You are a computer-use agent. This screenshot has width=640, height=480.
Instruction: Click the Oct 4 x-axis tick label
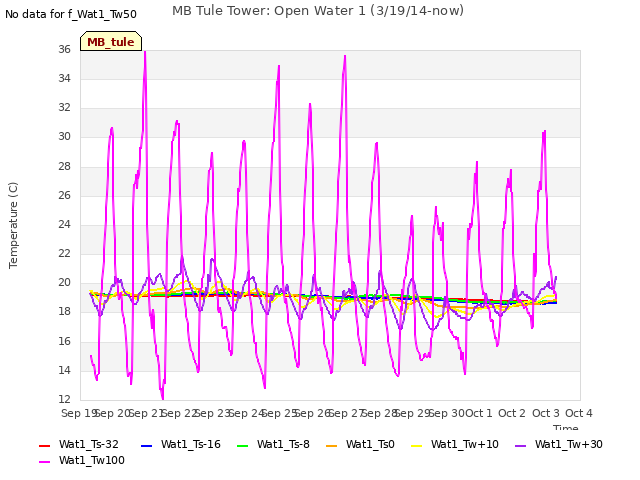point(579,413)
